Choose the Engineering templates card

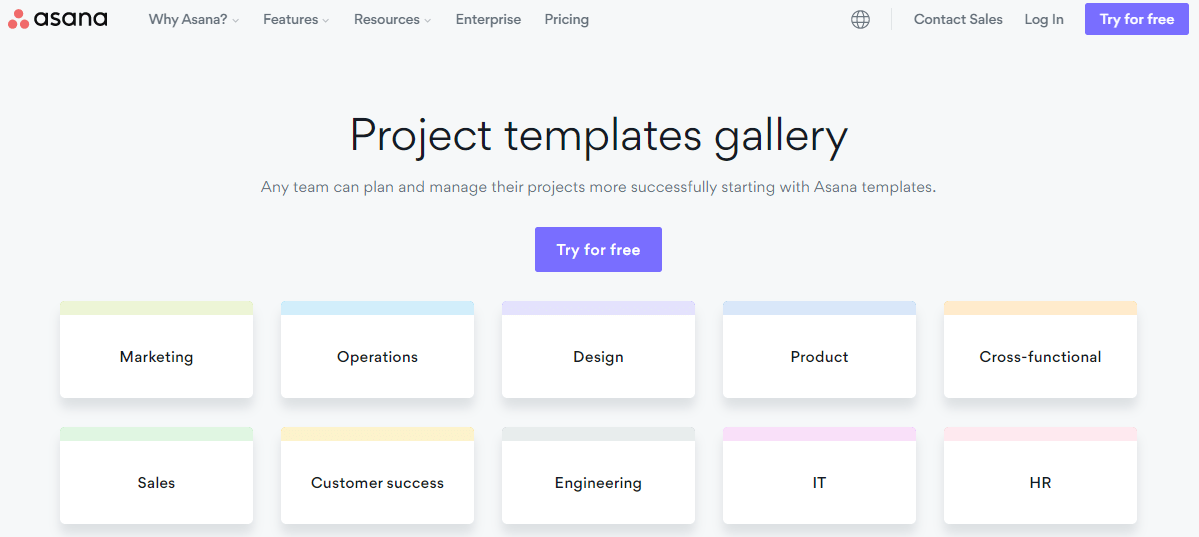pos(598,476)
